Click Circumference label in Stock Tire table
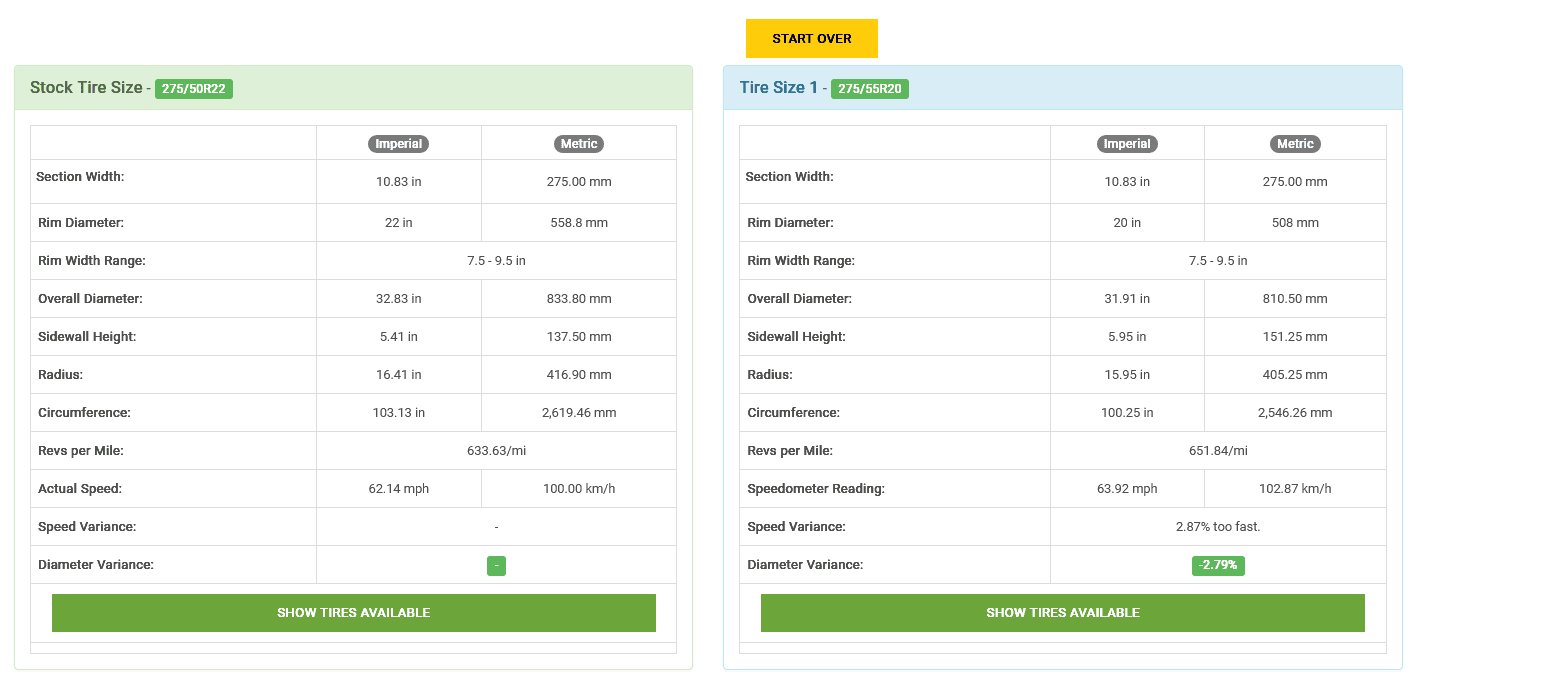The image size is (1548, 690). 84,413
